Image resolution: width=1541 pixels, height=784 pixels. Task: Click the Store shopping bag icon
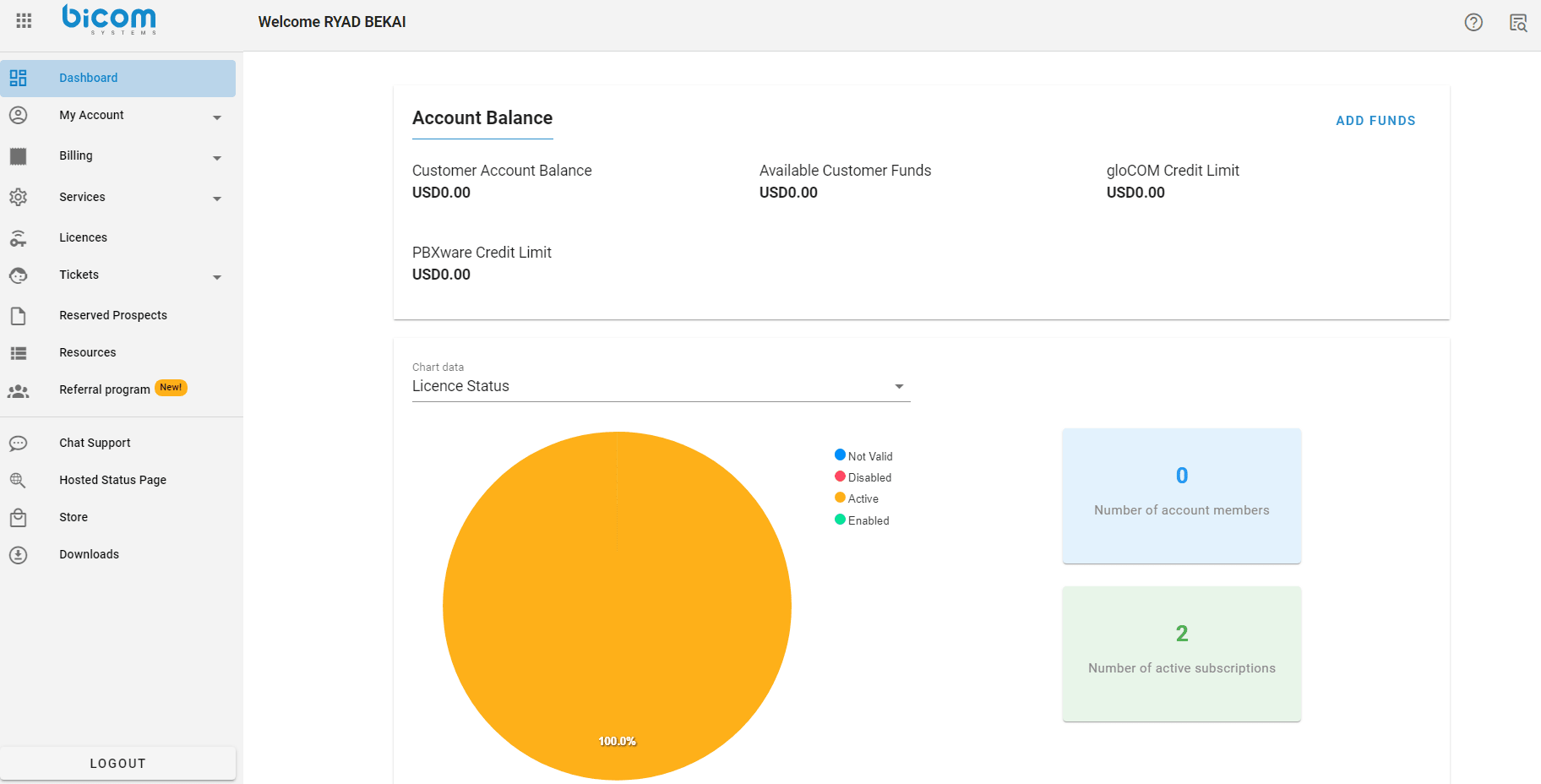pos(18,517)
